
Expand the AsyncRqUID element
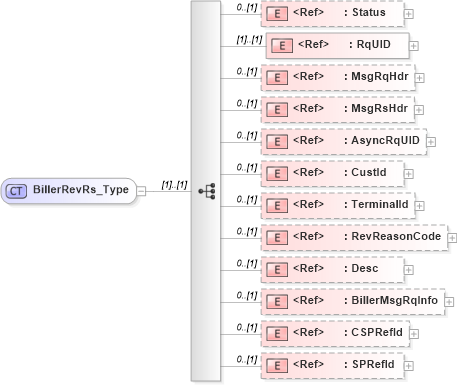click(x=431, y=142)
